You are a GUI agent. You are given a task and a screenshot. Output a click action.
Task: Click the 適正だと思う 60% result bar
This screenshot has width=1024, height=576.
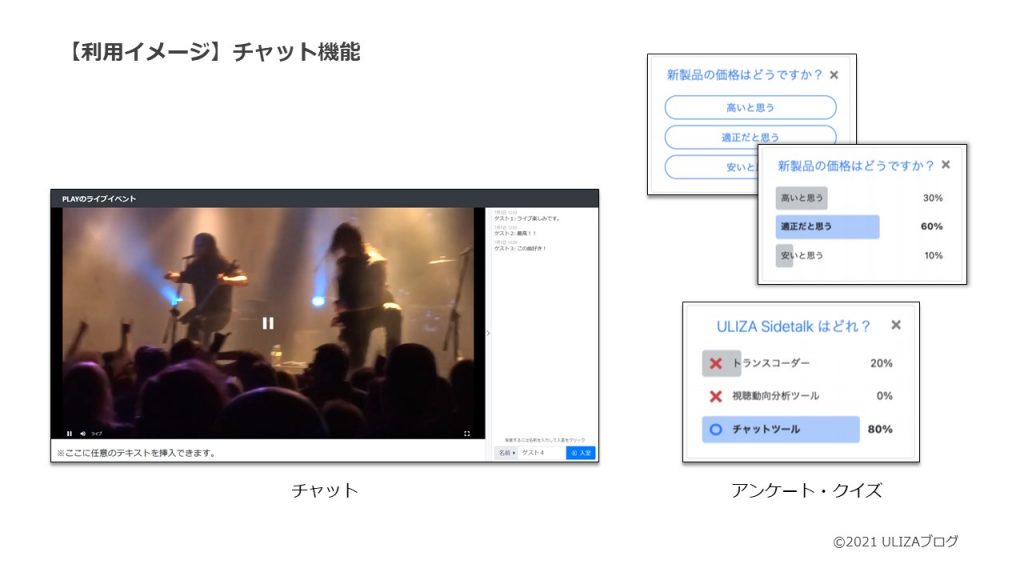(827, 227)
